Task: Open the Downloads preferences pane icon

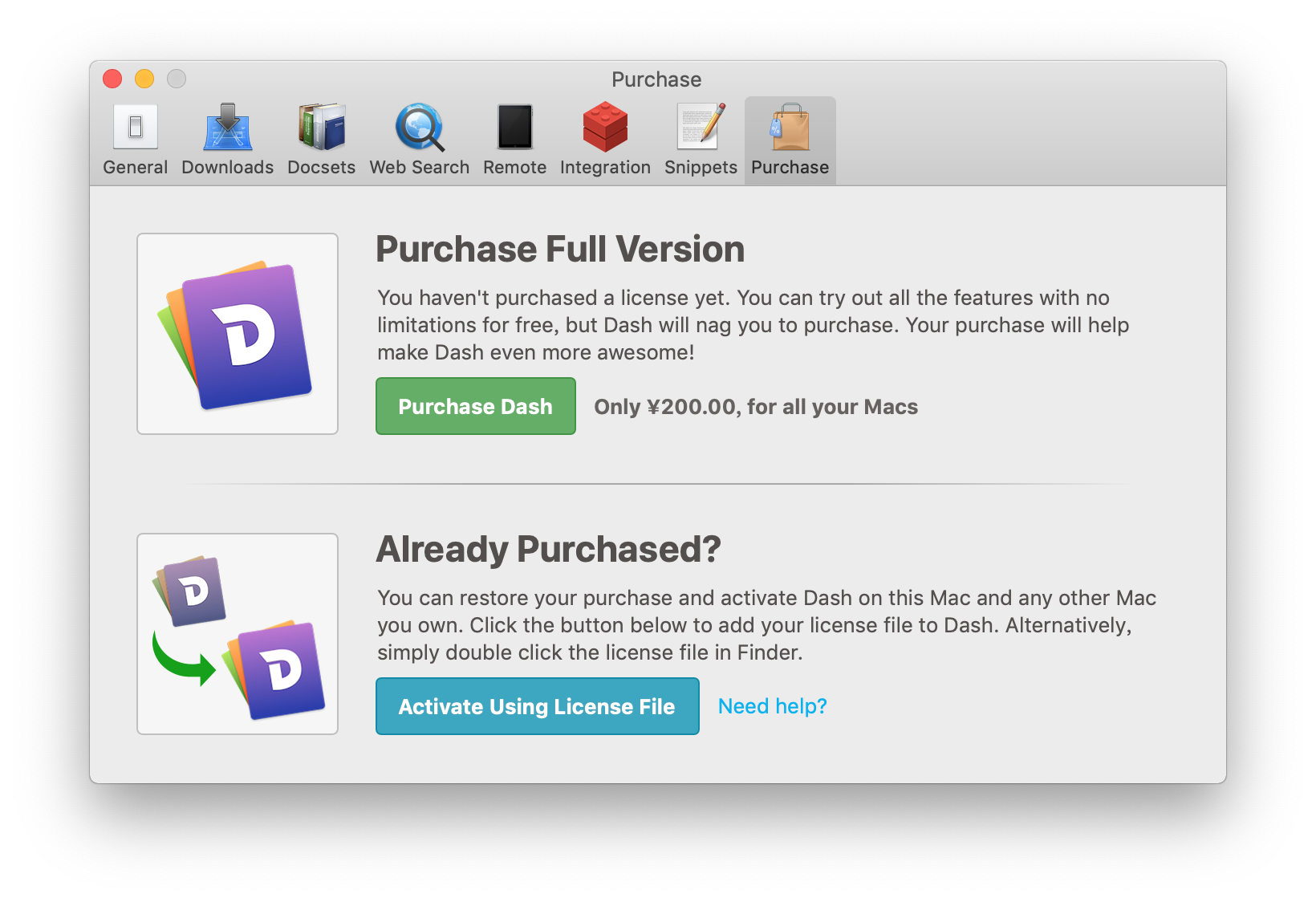Action: tap(228, 127)
